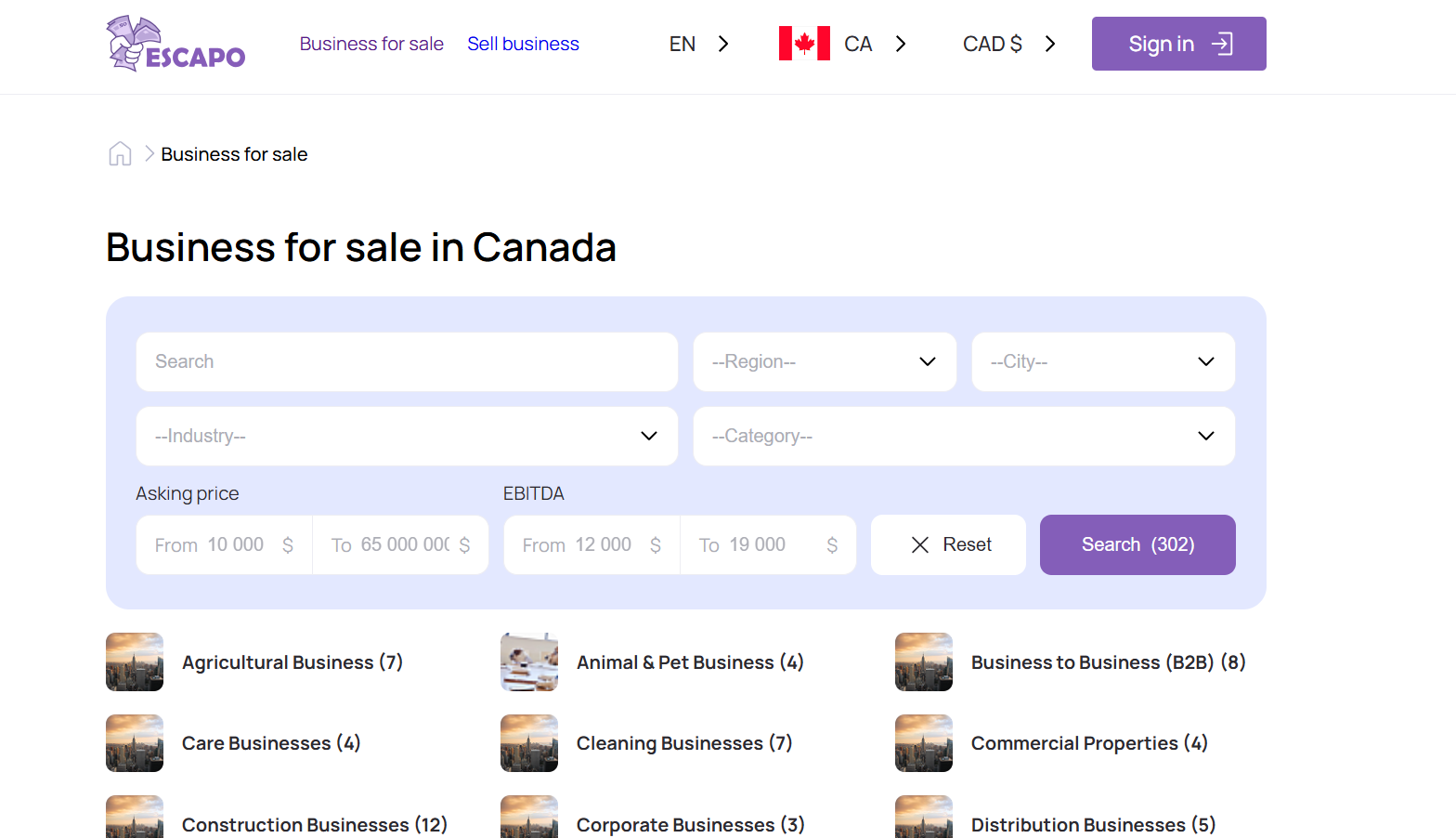Expand the City dropdown
Image resolution: width=1456 pixels, height=838 pixels.
click(1103, 361)
